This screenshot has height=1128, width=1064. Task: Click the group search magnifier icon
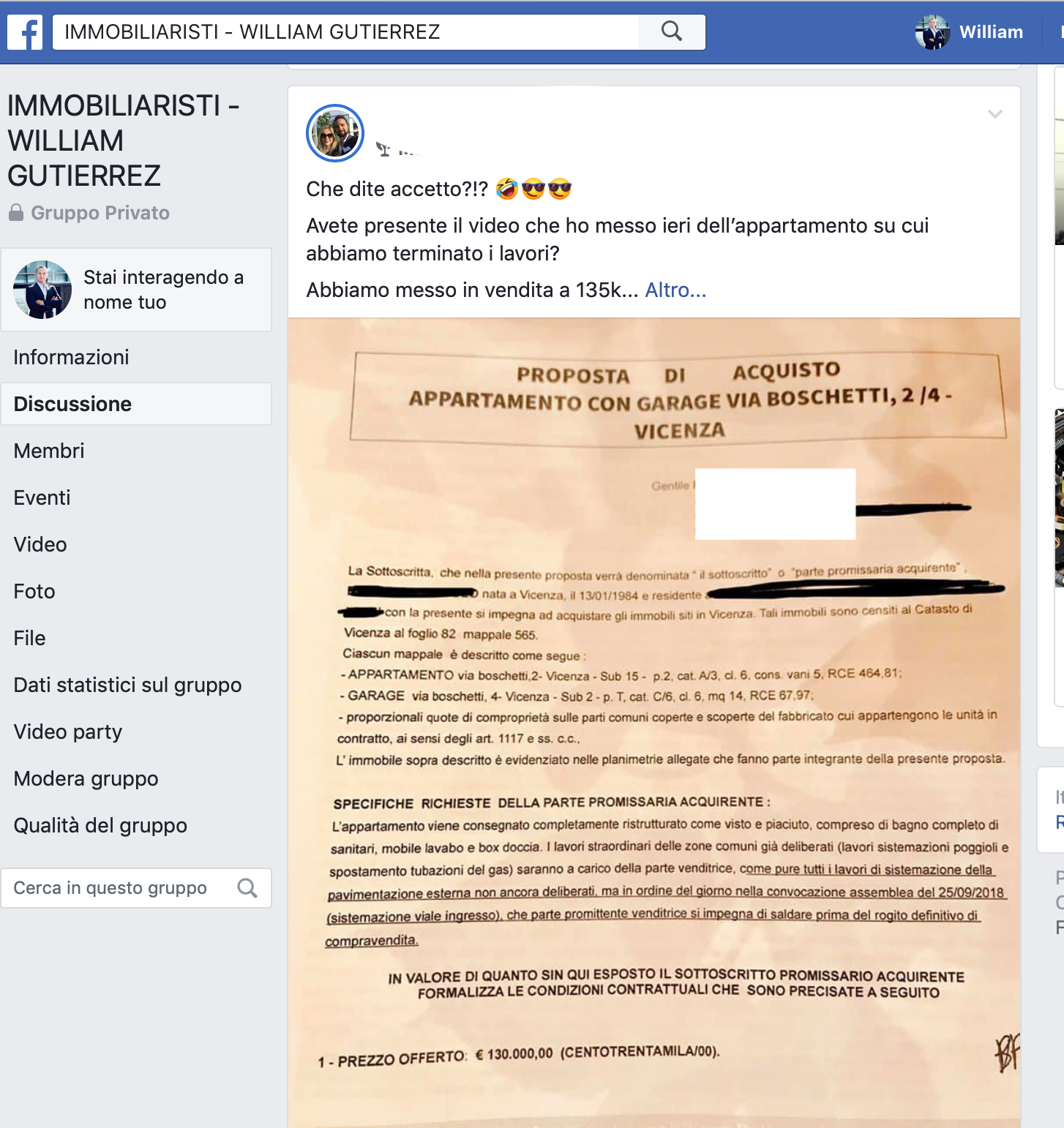[x=247, y=888]
